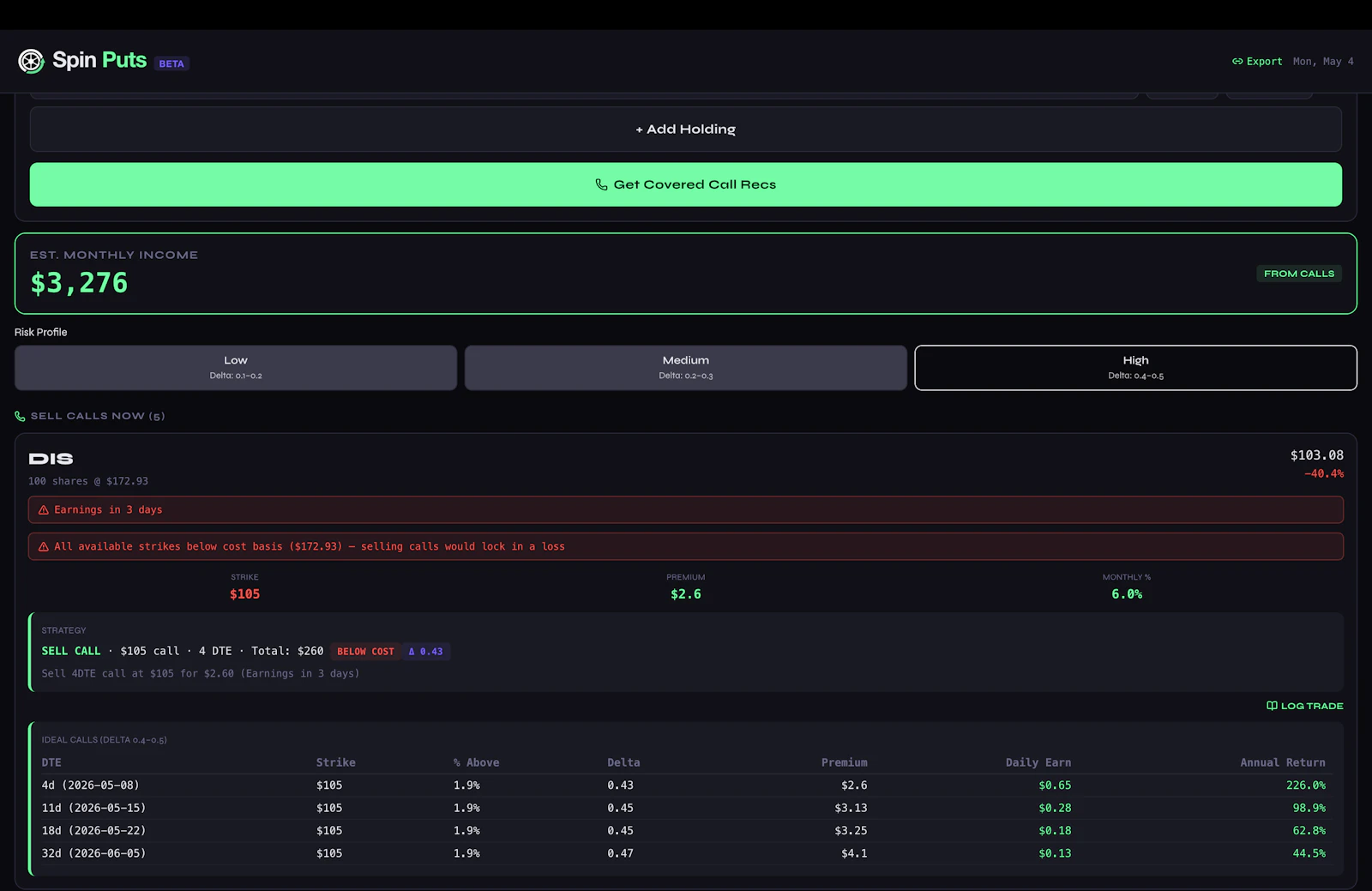Click the Export link icon

pos(1237,62)
